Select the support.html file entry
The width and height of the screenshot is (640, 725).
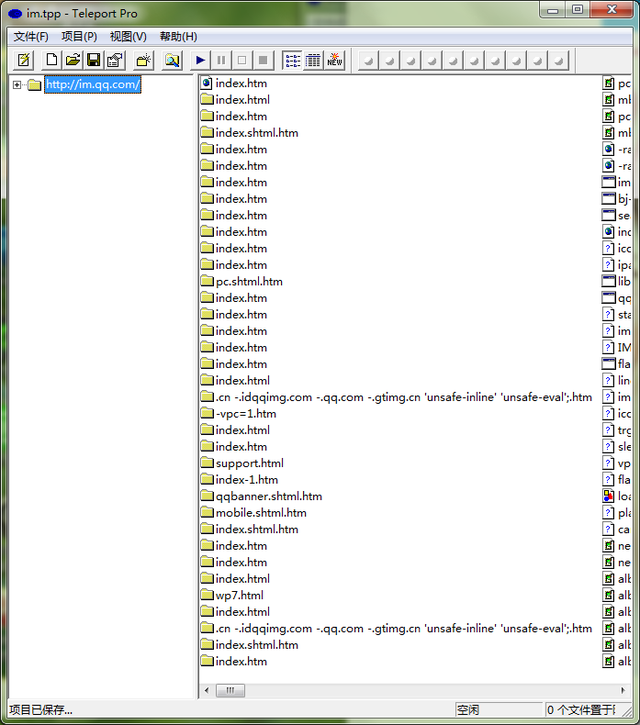tap(249, 463)
